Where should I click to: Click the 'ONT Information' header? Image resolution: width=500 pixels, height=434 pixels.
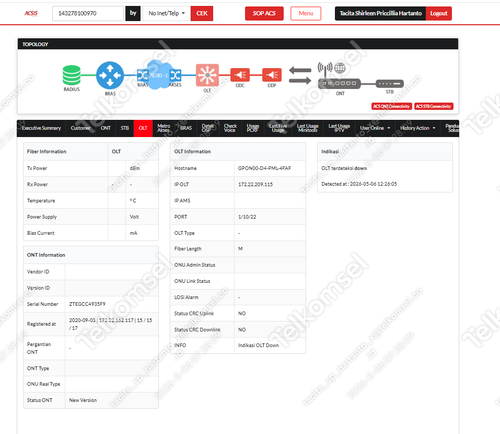click(46, 255)
